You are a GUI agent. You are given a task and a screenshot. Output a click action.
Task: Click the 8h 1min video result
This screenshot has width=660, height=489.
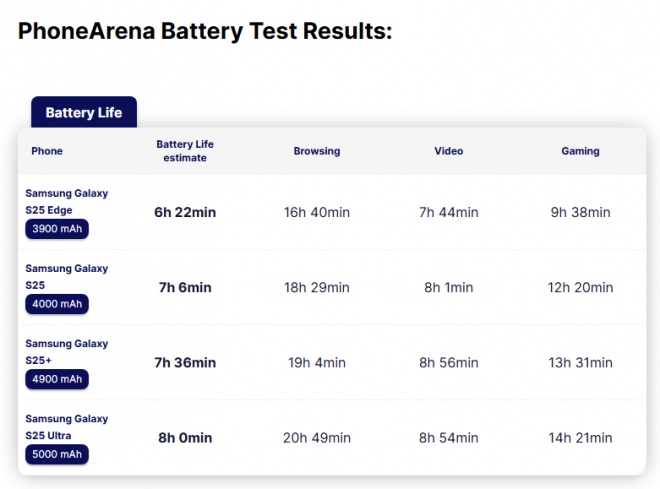pos(449,287)
